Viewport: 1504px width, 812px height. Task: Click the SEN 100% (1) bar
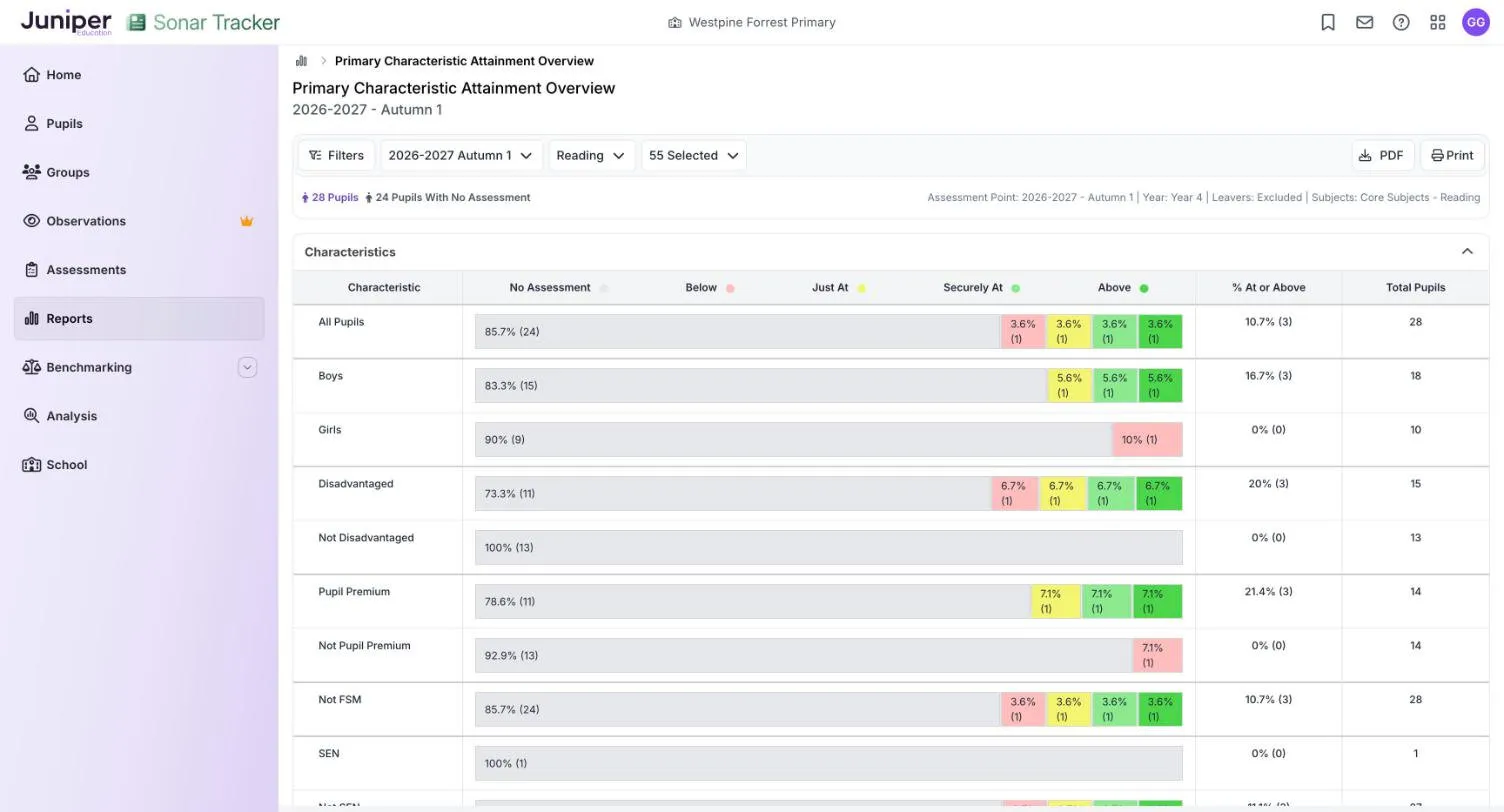tap(828, 764)
